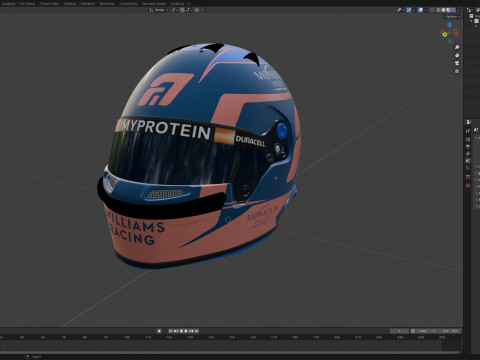Viewport: 480px width, 360px height.
Task: Toggle proportional editing
Action: pyautogui.click(x=197, y=10)
